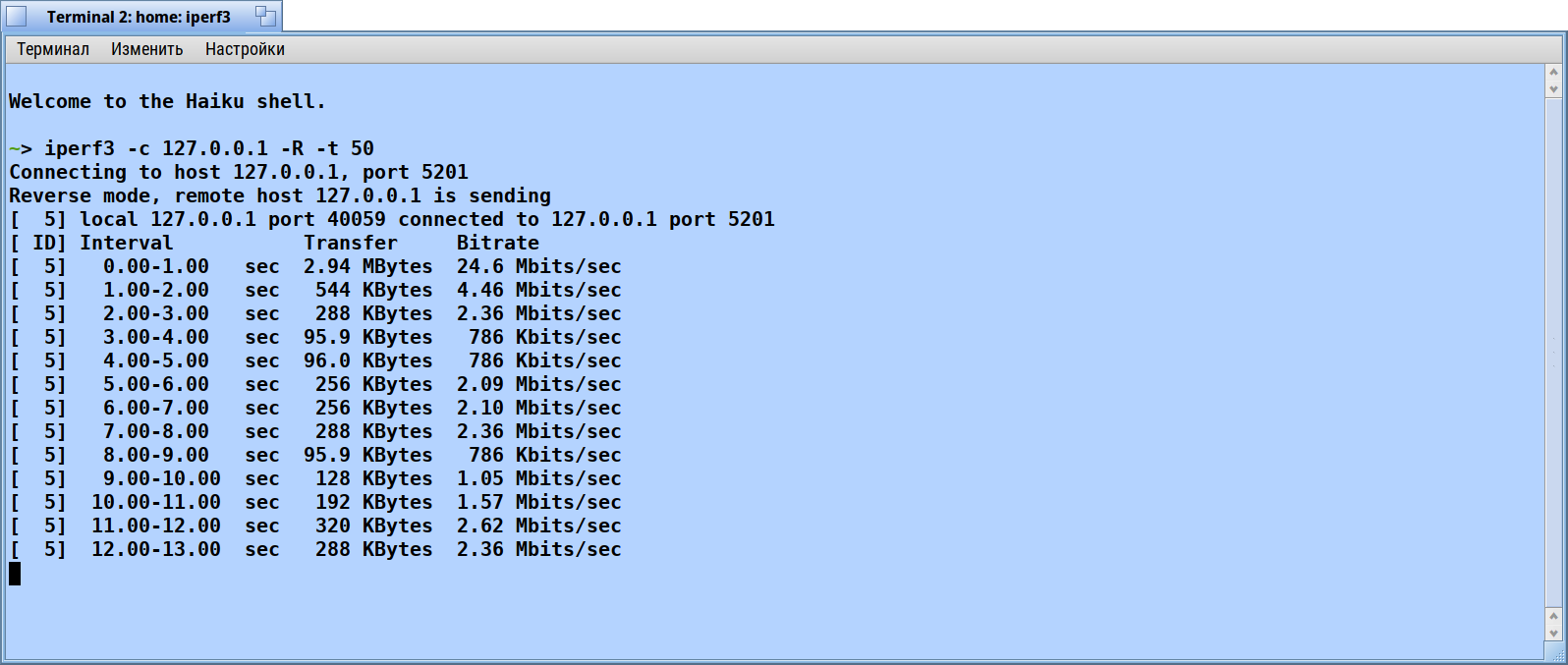Click the '1.05 Mbits/sec' bitrate value
The height and width of the screenshot is (665, 1568).
539,478
